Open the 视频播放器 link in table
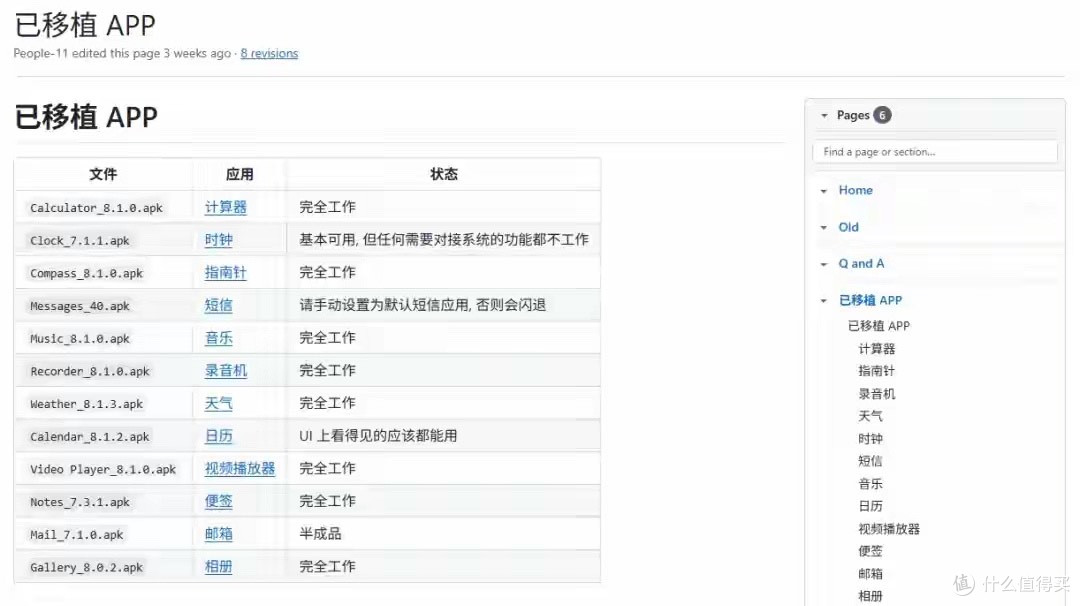Screen dimensions: 1080x606 coord(240,468)
